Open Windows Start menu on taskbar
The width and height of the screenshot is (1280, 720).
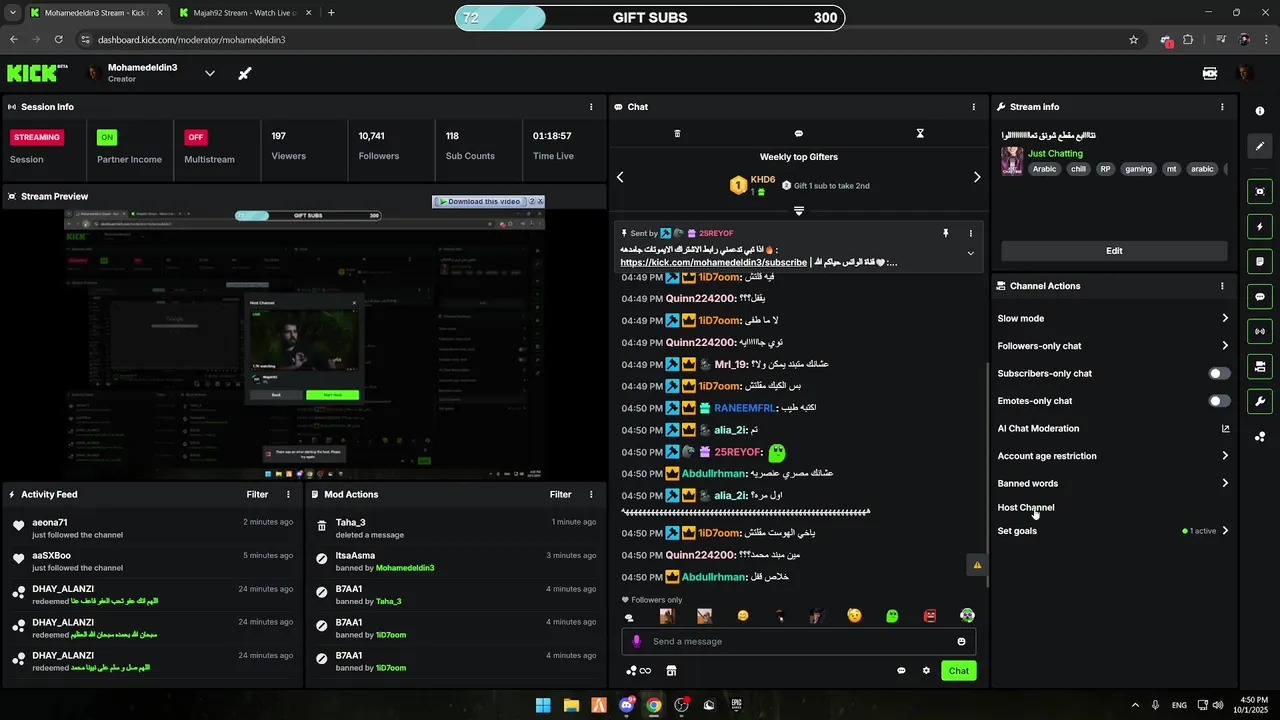[x=543, y=705]
